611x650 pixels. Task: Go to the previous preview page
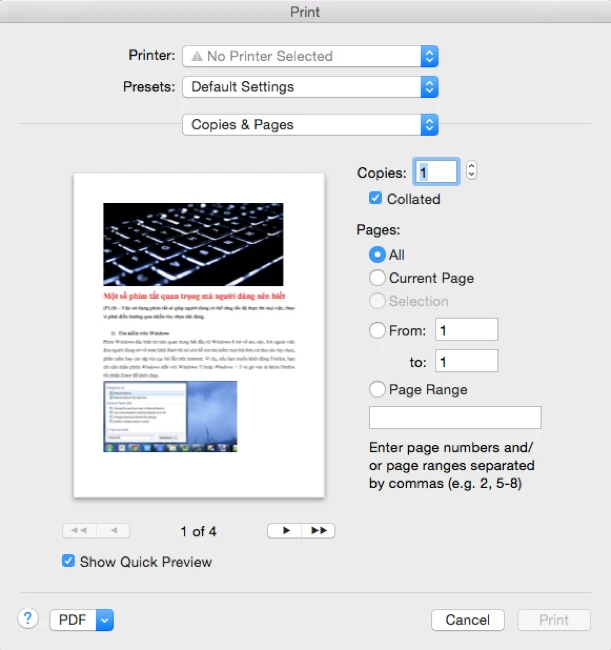113,531
